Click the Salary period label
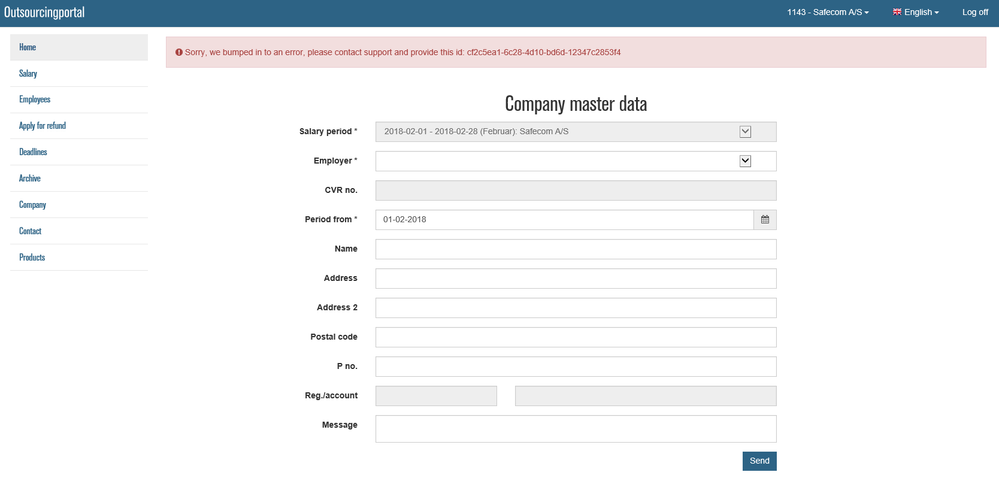The image size is (999, 487). tap(328, 131)
